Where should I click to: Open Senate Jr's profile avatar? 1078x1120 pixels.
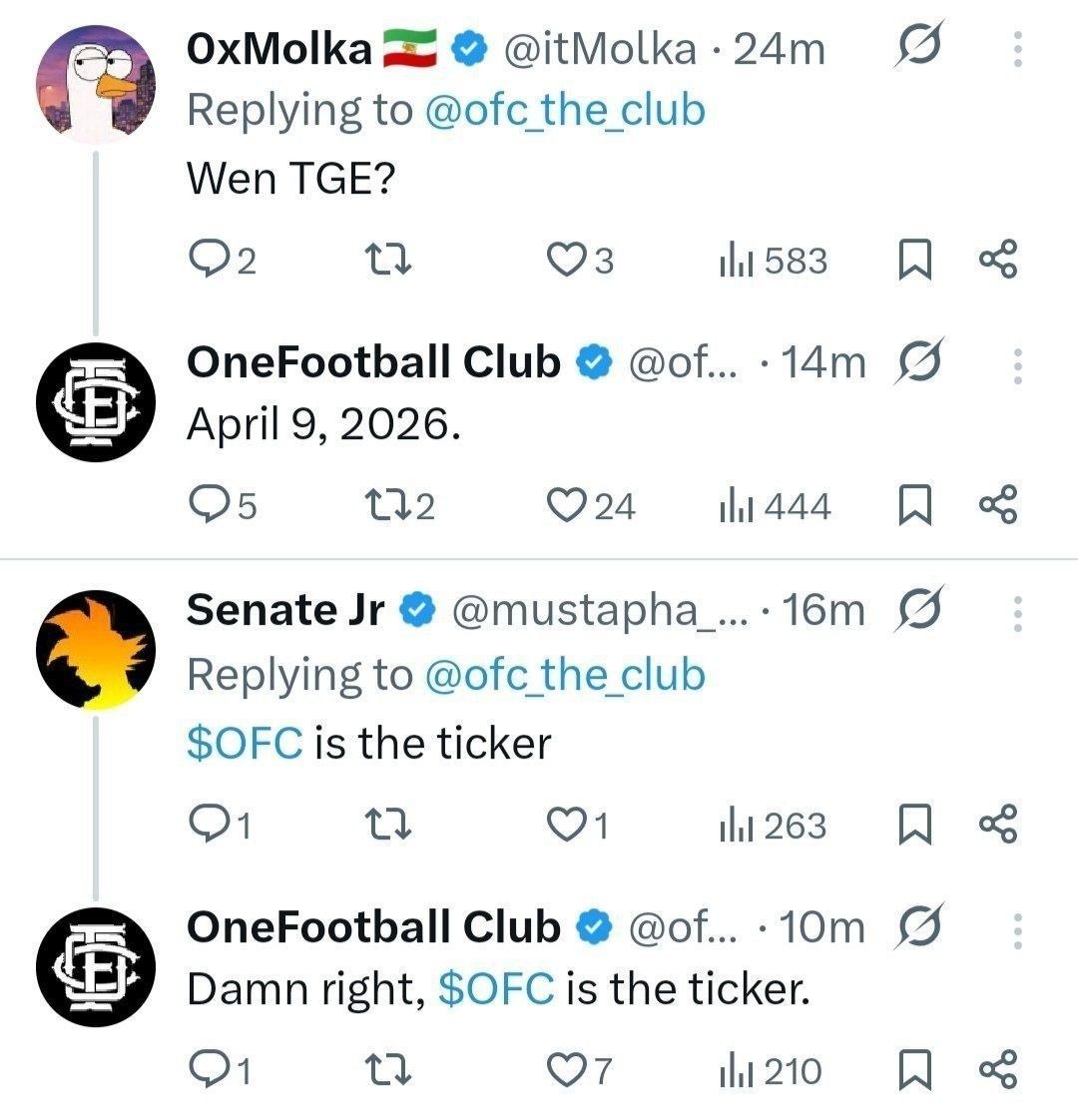point(96,649)
